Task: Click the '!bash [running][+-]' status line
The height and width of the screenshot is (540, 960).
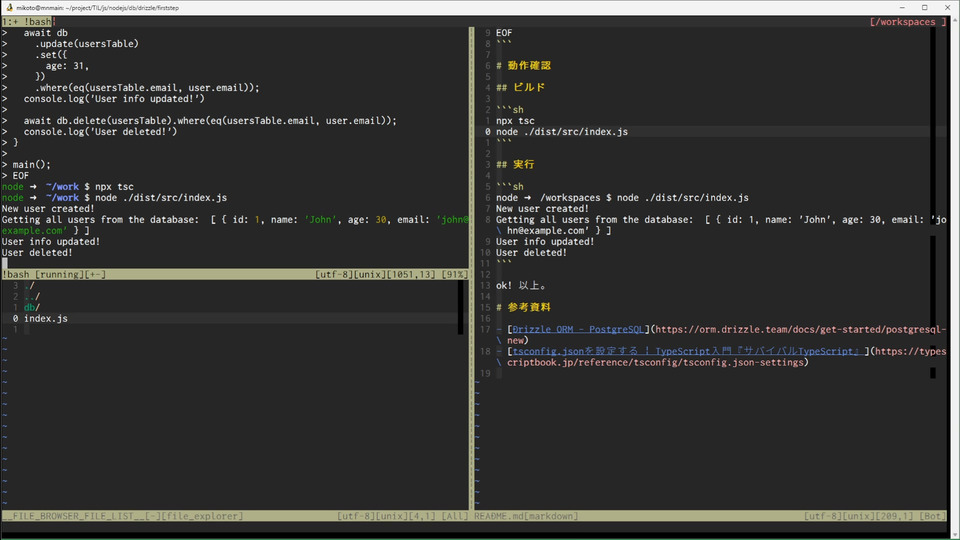Action: (x=234, y=274)
